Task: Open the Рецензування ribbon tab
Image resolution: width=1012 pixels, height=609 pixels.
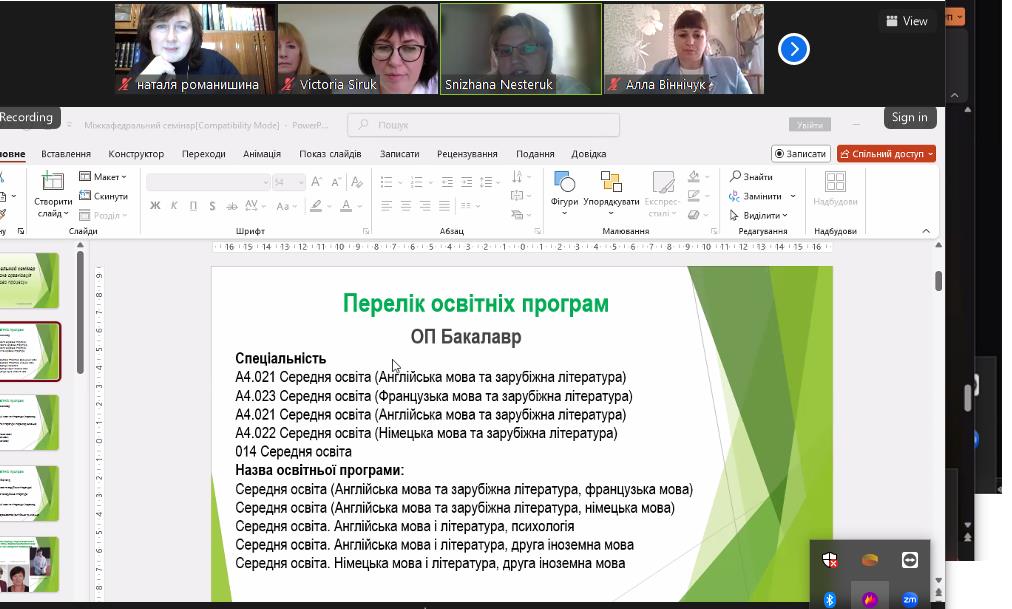Action: (467, 154)
